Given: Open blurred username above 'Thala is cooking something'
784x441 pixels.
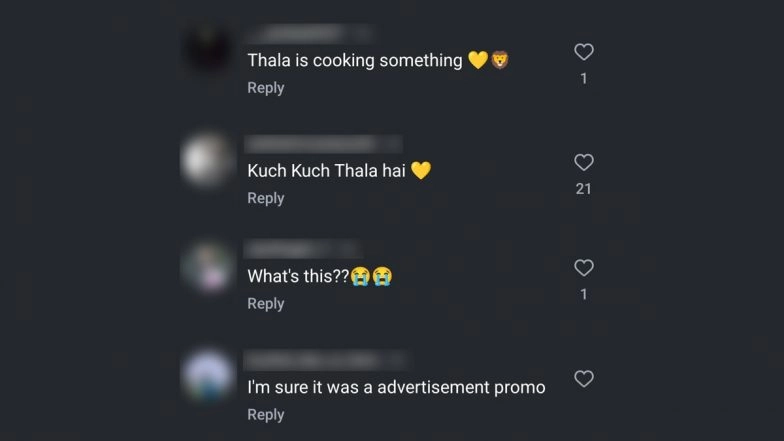Looking at the screenshot, I should [x=310, y=34].
